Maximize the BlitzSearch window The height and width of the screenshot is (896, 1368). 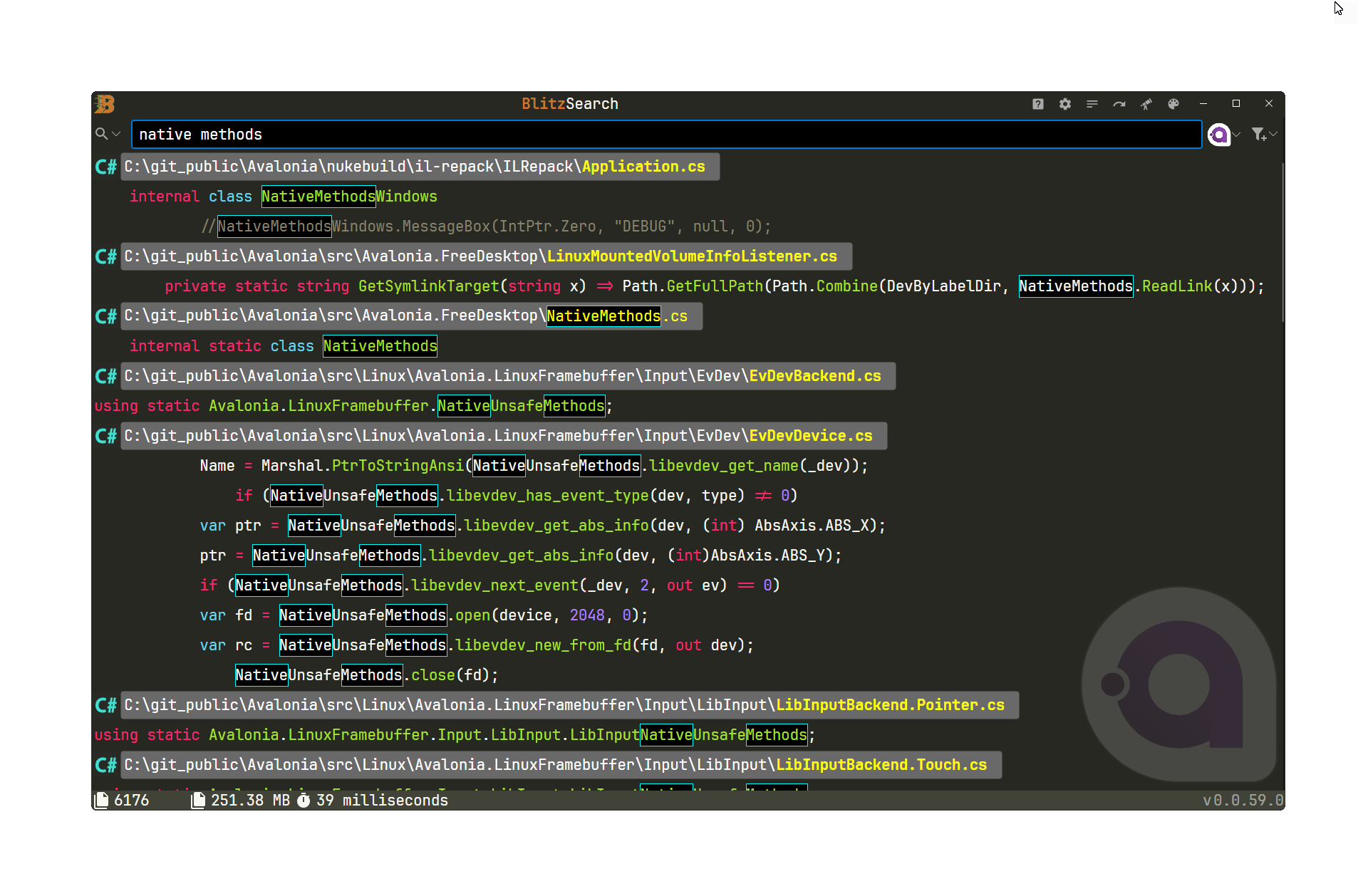click(x=1236, y=104)
